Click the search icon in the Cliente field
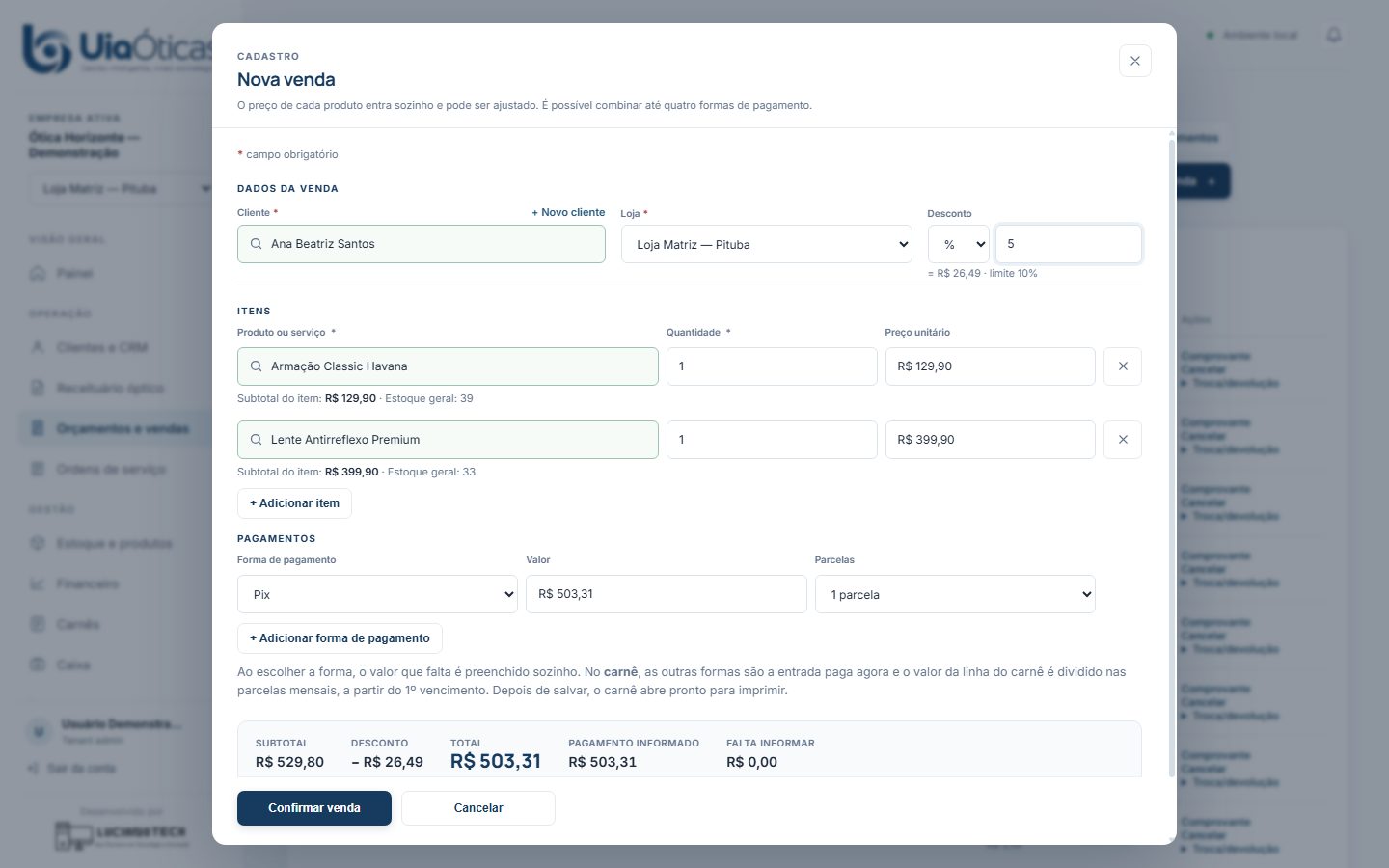The height and width of the screenshot is (868, 1389). click(256, 244)
